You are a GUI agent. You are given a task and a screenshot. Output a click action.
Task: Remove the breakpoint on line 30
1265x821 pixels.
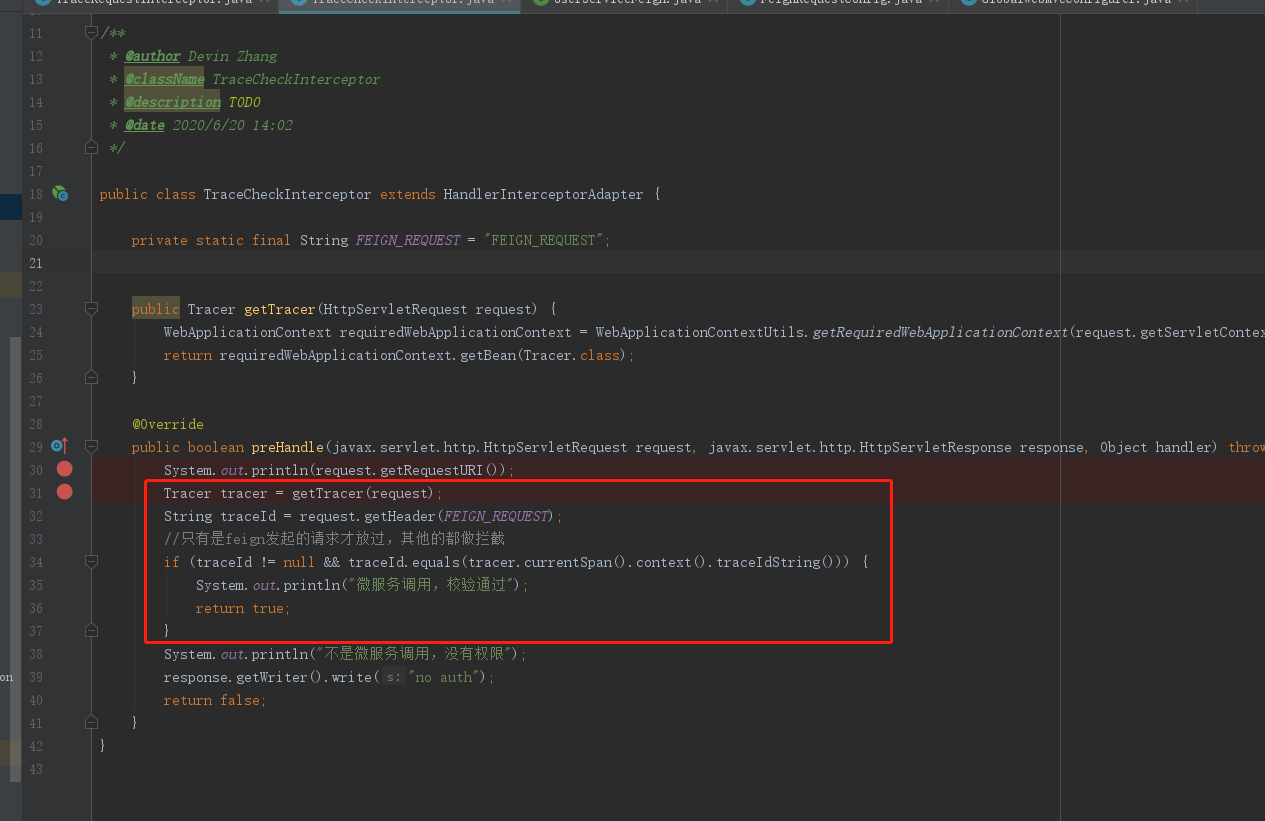click(x=65, y=469)
